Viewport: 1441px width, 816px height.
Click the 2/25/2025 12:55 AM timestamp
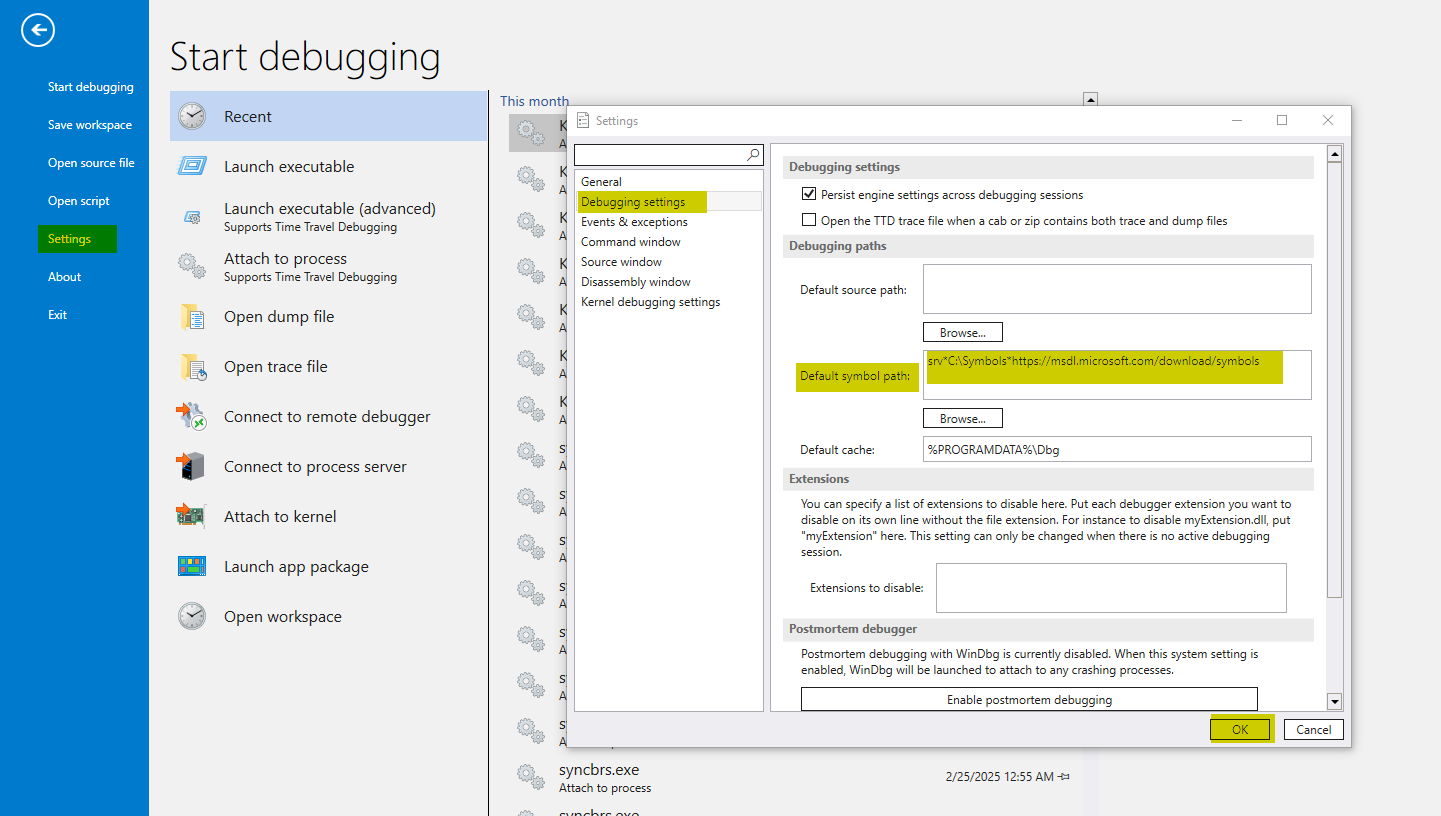pyautogui.click(x=999, y=776)
